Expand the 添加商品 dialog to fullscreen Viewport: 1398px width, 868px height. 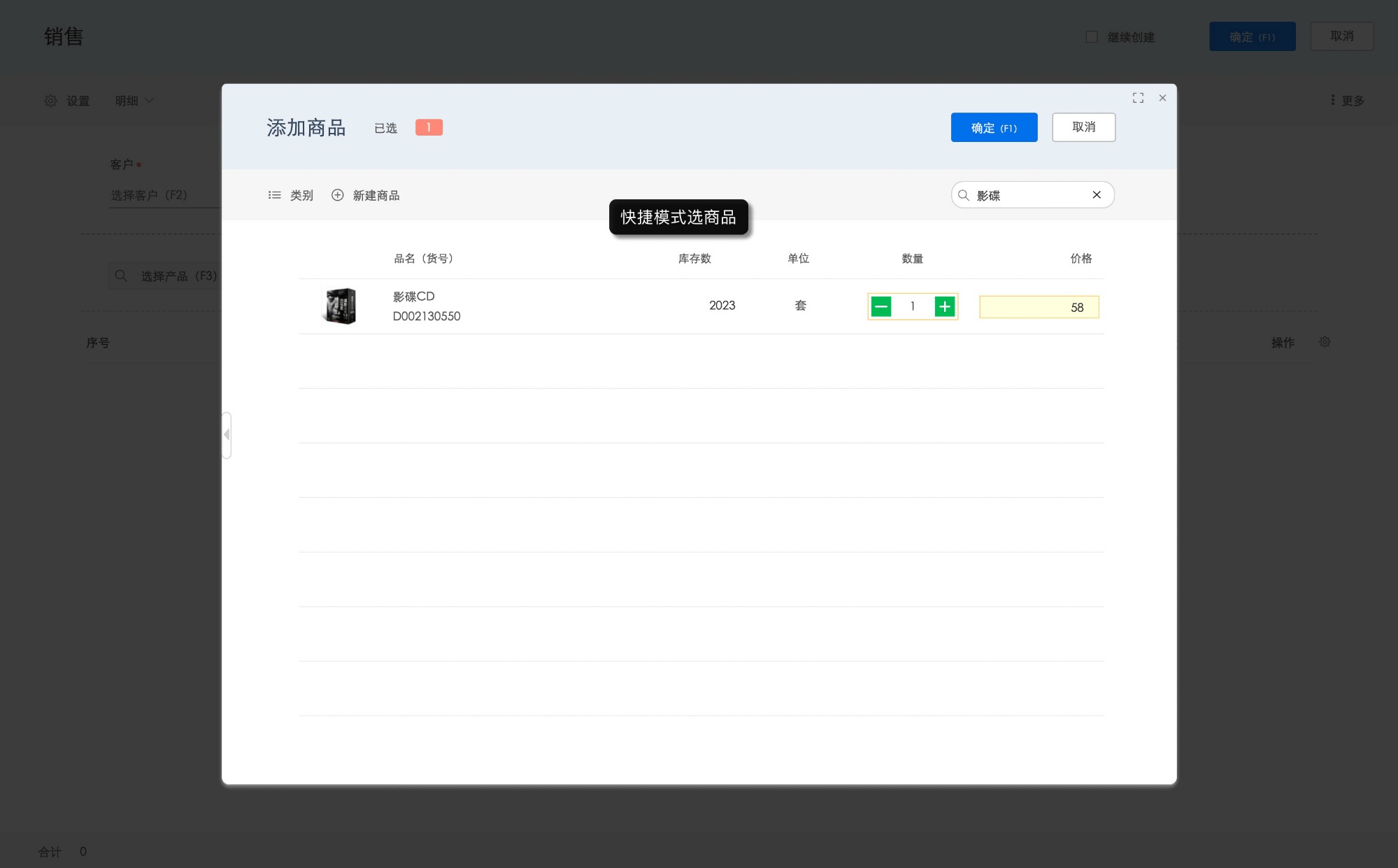(x=1138, y=98)
